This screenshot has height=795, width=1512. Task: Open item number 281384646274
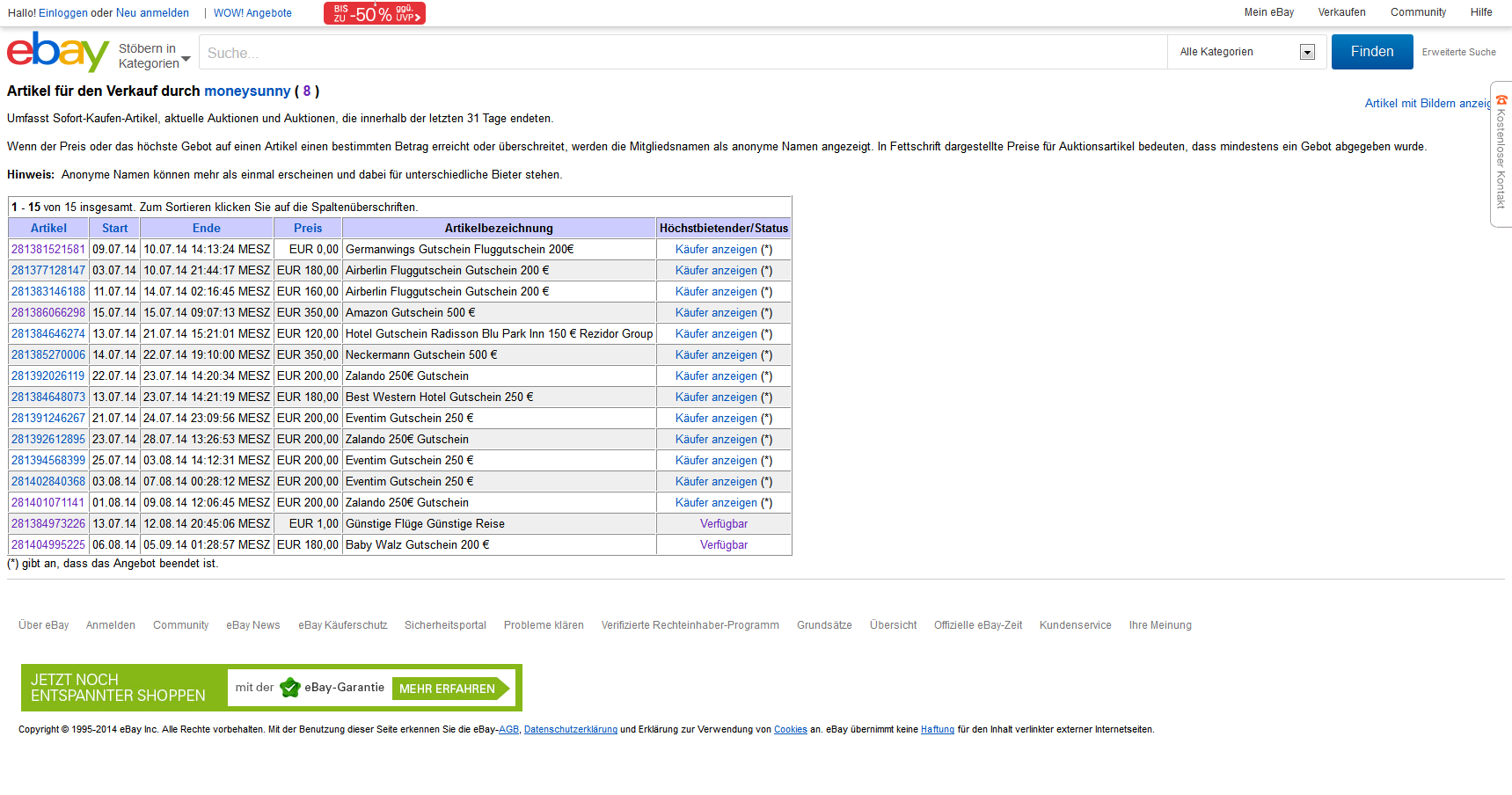point(48,334)
